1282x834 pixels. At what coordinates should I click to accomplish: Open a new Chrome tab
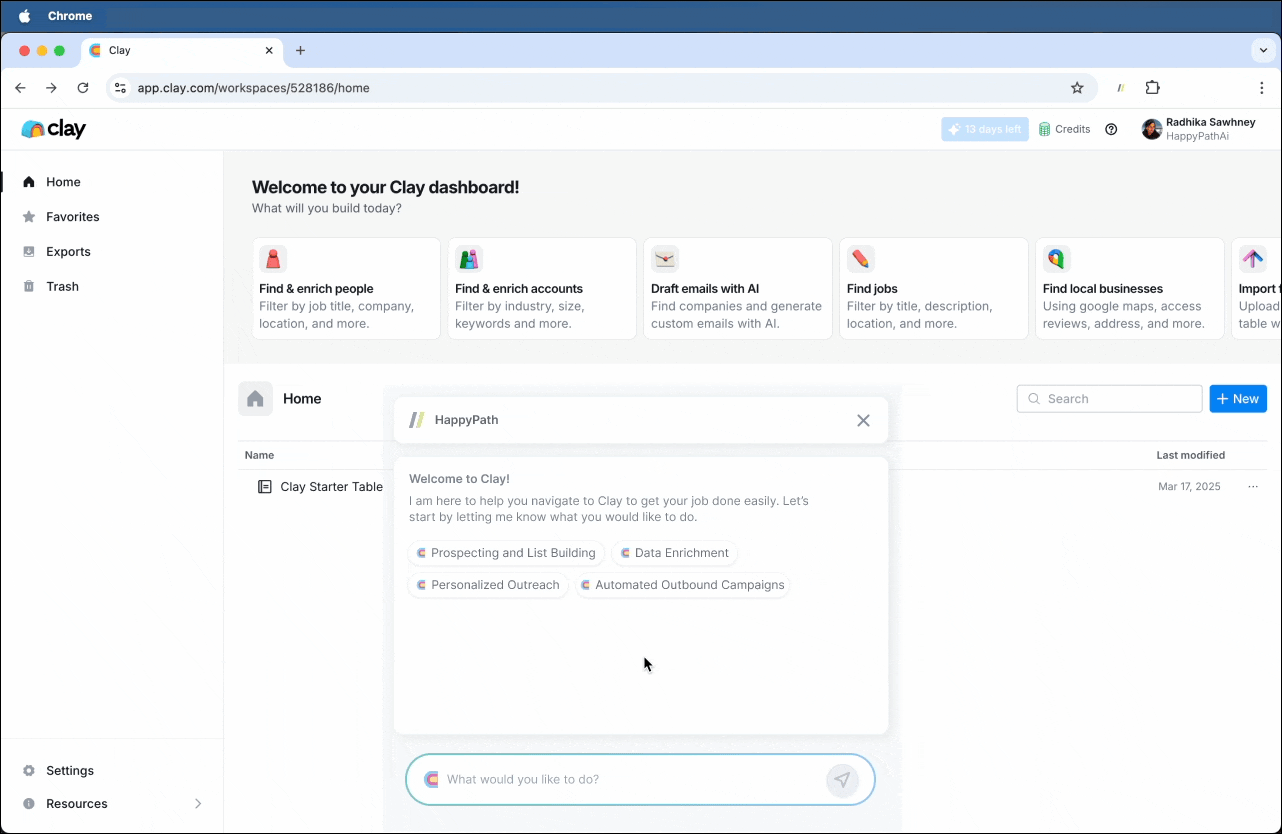(x=300, y=50)
